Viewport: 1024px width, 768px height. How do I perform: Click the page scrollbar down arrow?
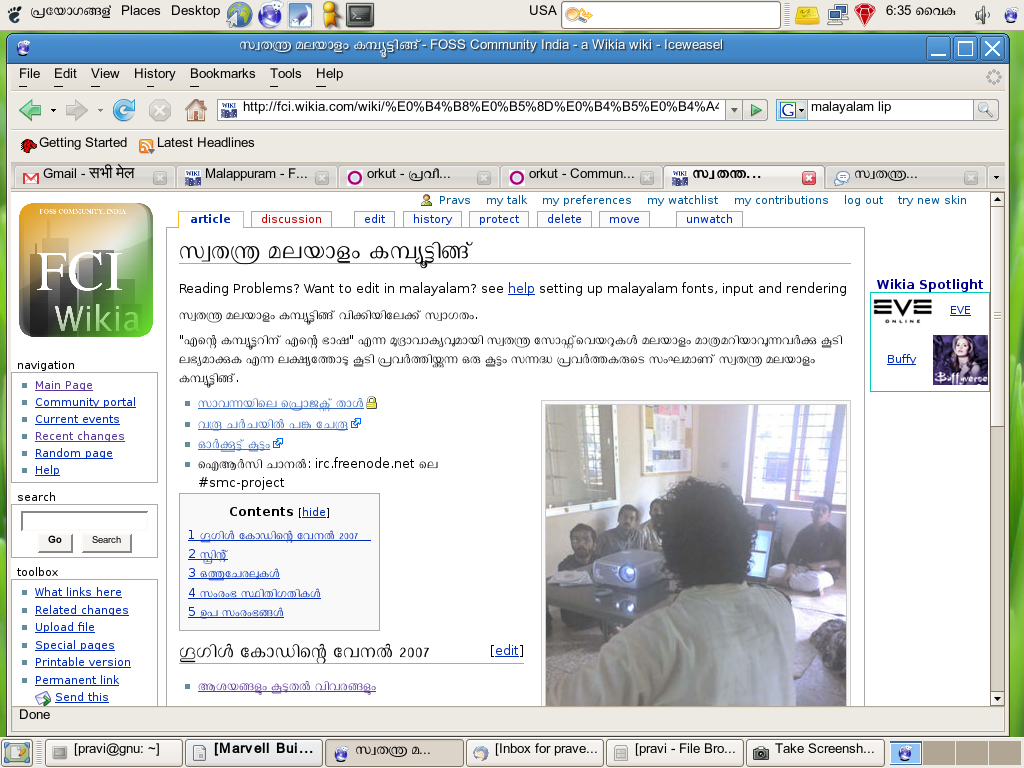pyautogui.click(x=997, y=698)
